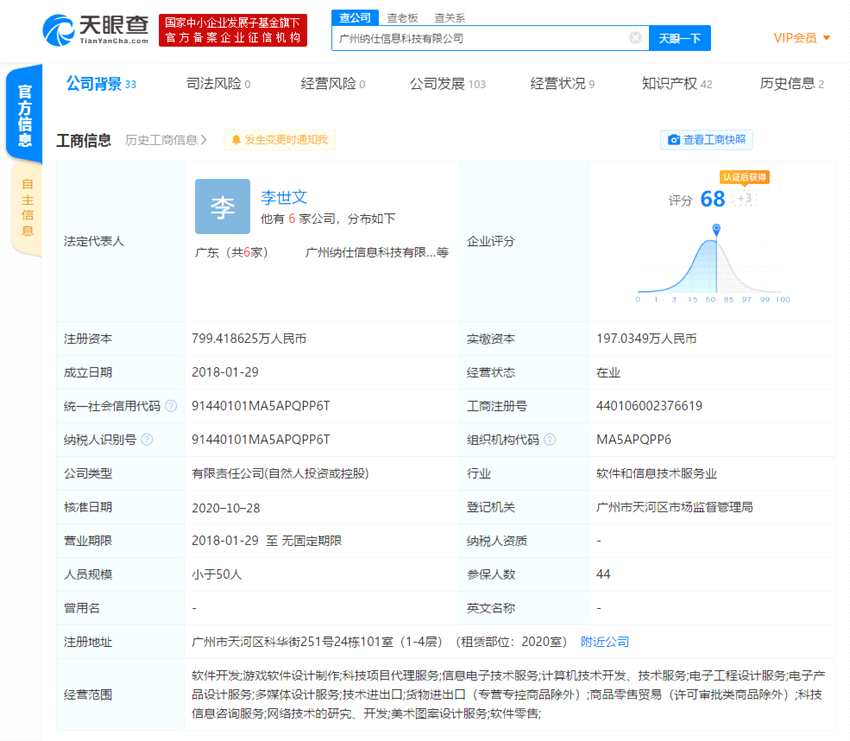Open 公司背景 tab
Image resolution: width=850 pixels, height=741 pixels.
101,83
